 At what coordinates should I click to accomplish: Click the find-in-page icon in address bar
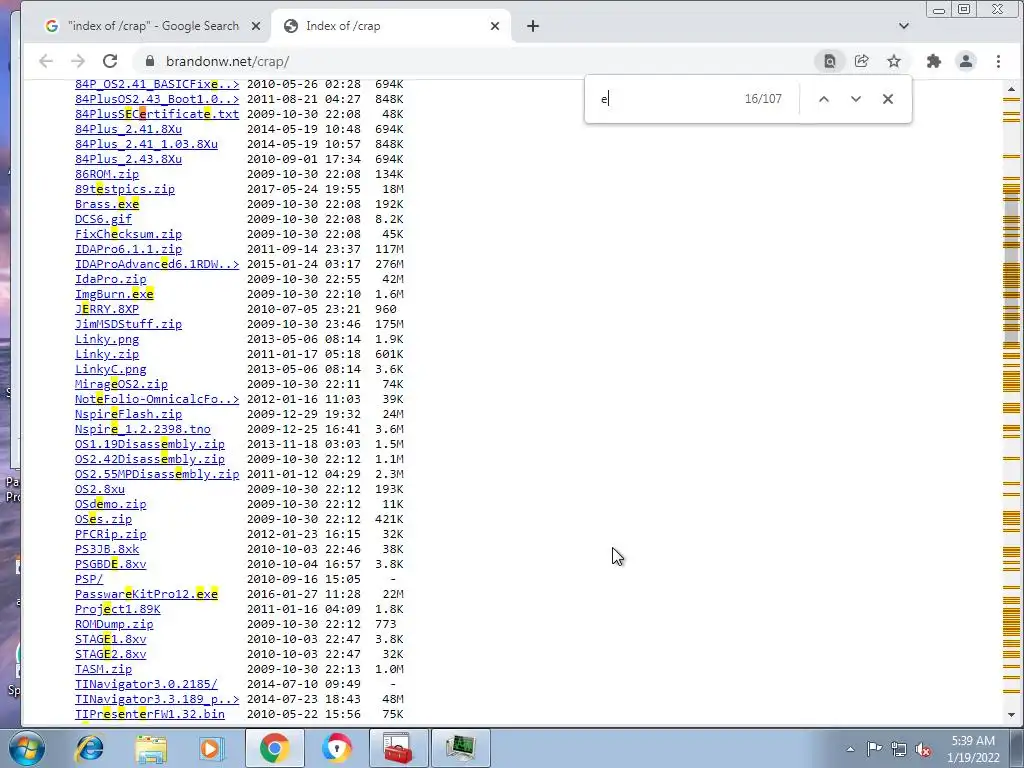[x=829, y=61]
